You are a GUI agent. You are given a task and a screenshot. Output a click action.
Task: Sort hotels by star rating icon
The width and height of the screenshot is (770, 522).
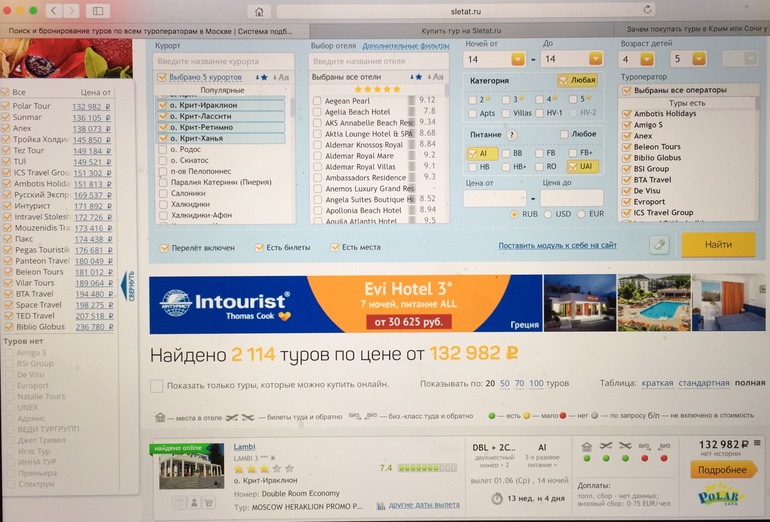point(416,77)
